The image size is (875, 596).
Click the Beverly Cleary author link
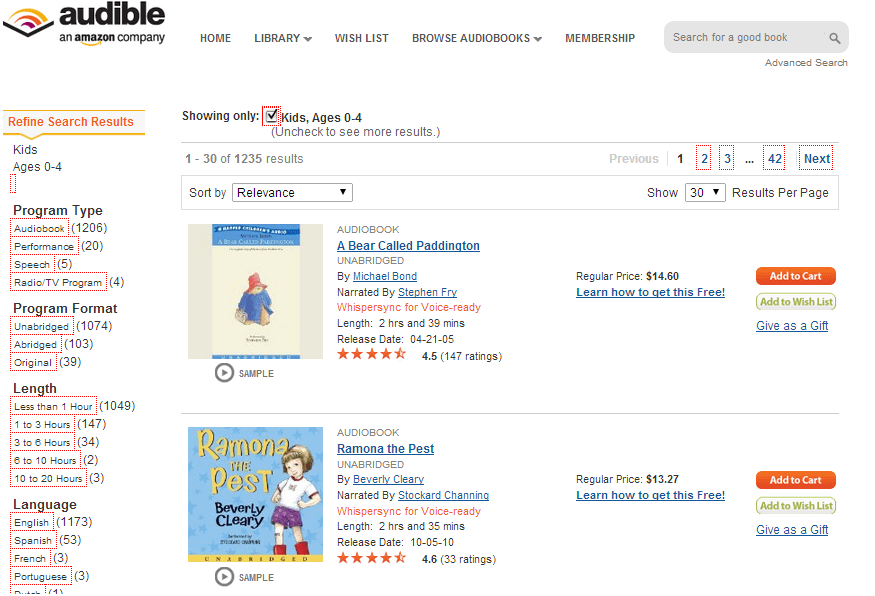click(388, 479)
